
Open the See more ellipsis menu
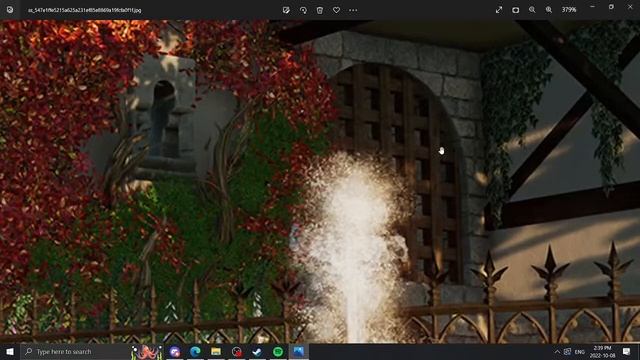coord(353,10)
